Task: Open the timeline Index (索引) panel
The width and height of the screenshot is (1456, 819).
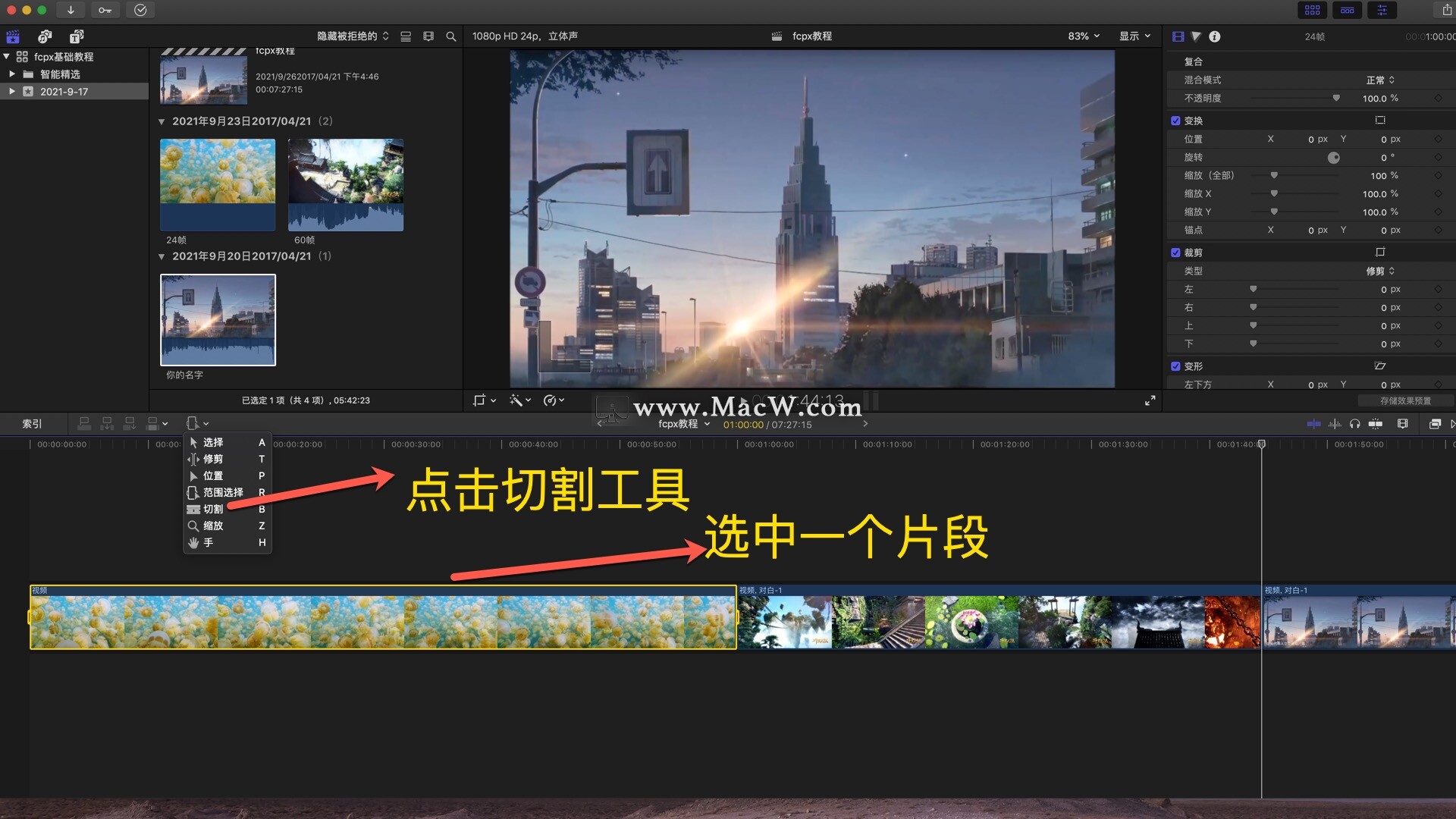Action: (32, 424)
